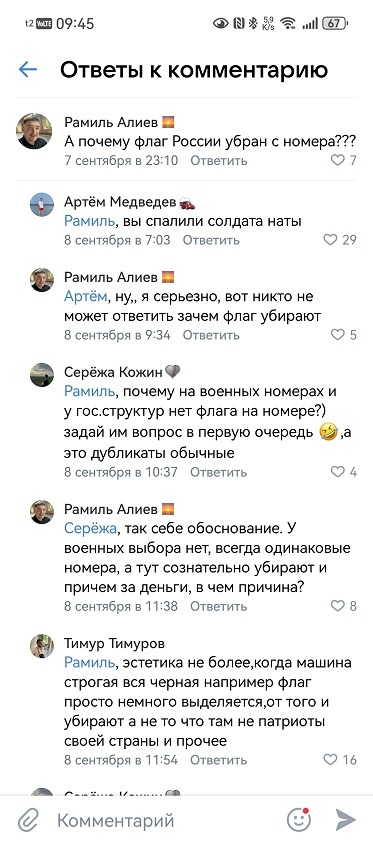
Task: Tap the attachment paperclip icon
Action: [27, 820]
